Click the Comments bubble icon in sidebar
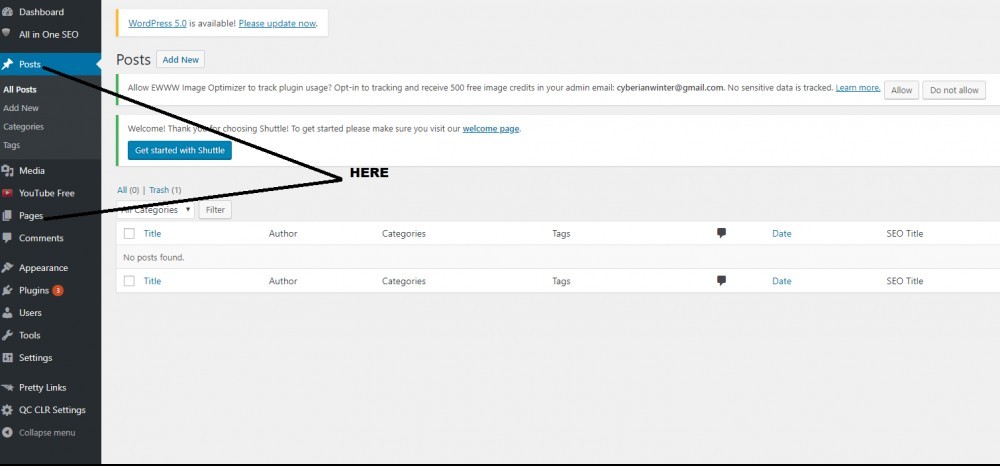 [8, 238]
